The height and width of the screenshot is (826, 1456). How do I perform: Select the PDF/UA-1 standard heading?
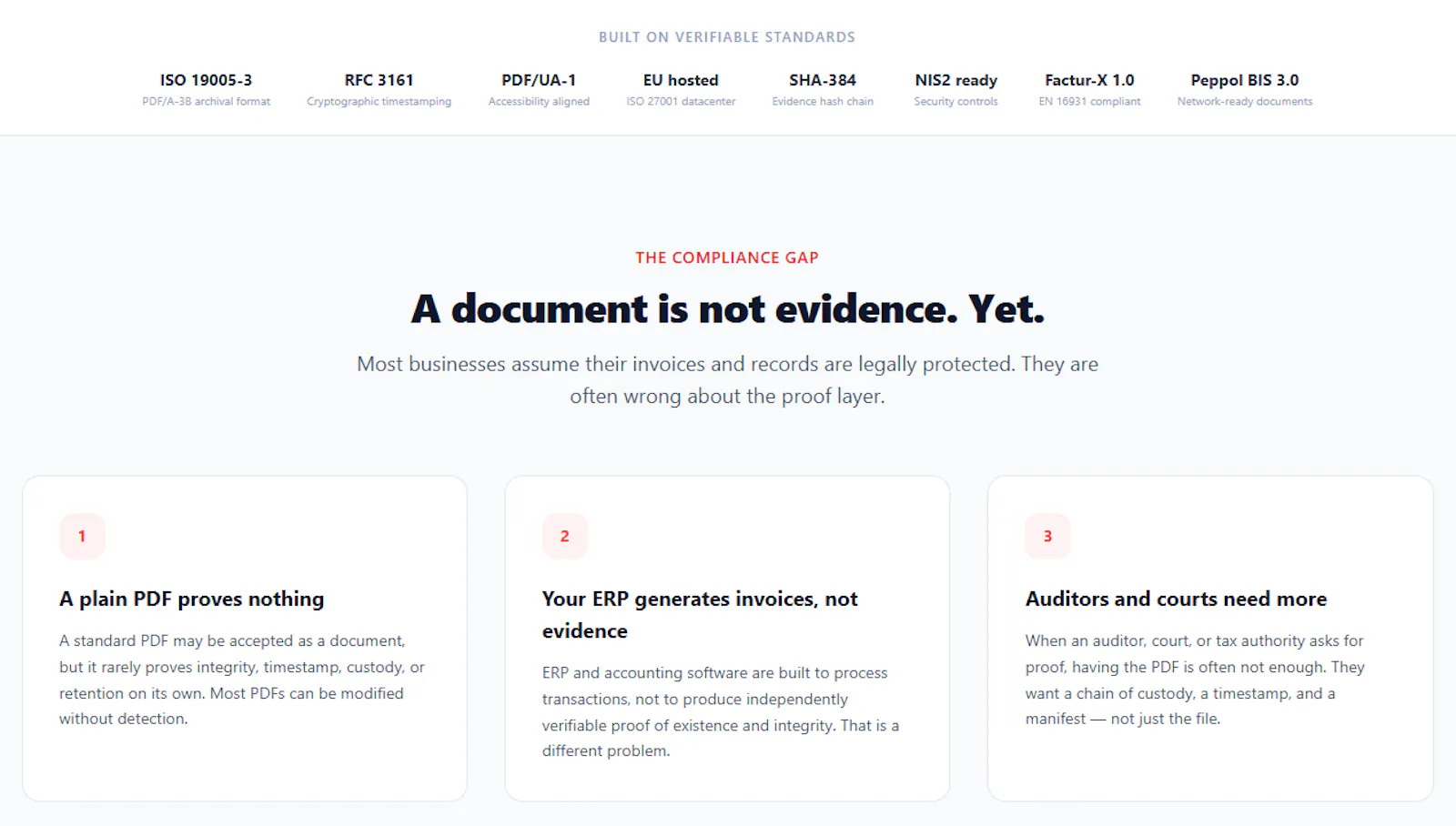click(x=539, y=80)
